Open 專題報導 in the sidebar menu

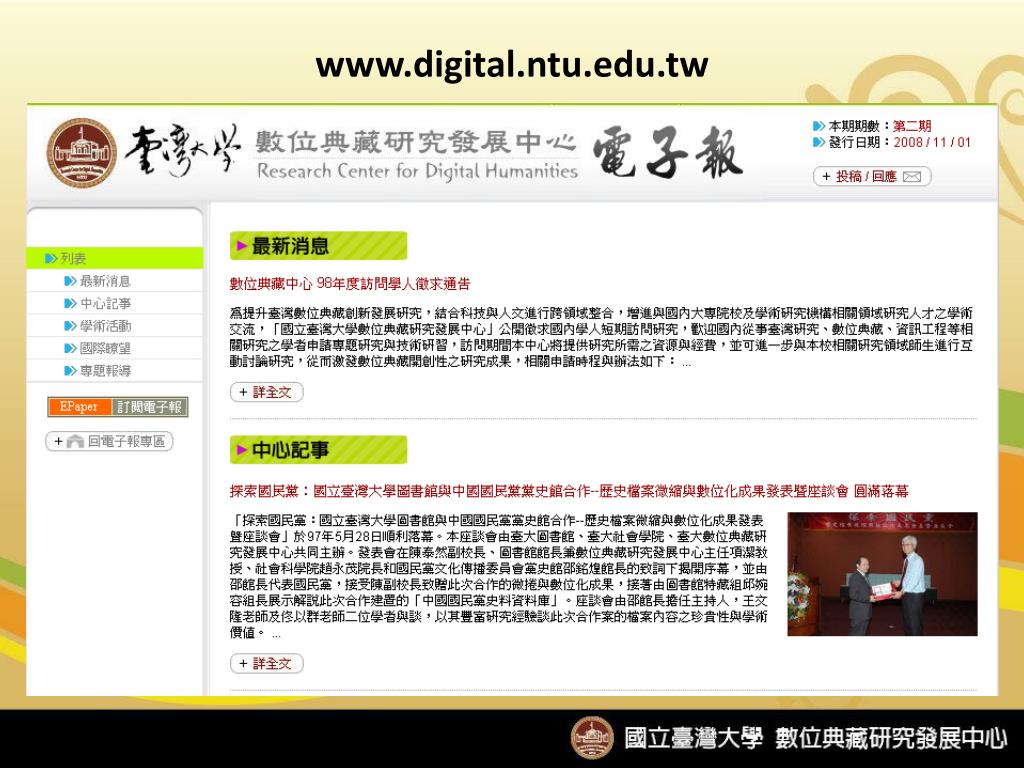tap(105, 370)
